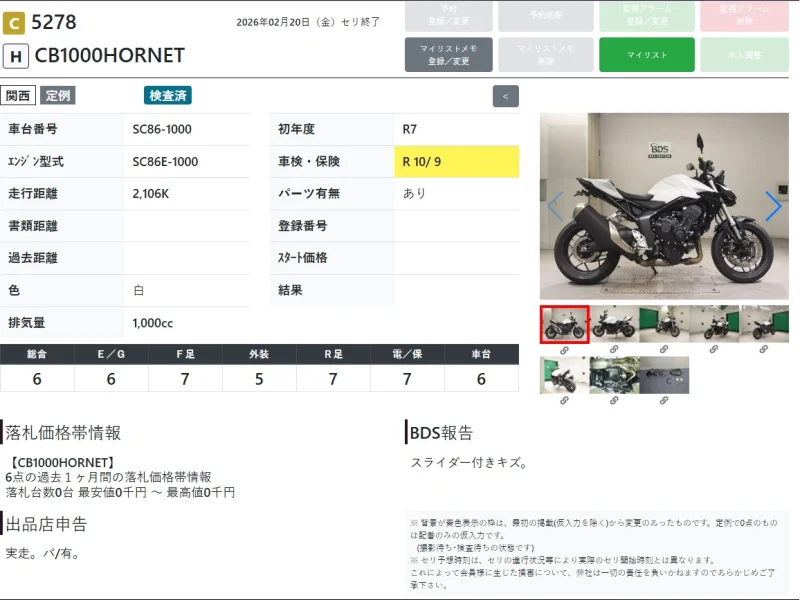
Task: Click the 落札価格帯情報 heading
Action: pos(63,433)
